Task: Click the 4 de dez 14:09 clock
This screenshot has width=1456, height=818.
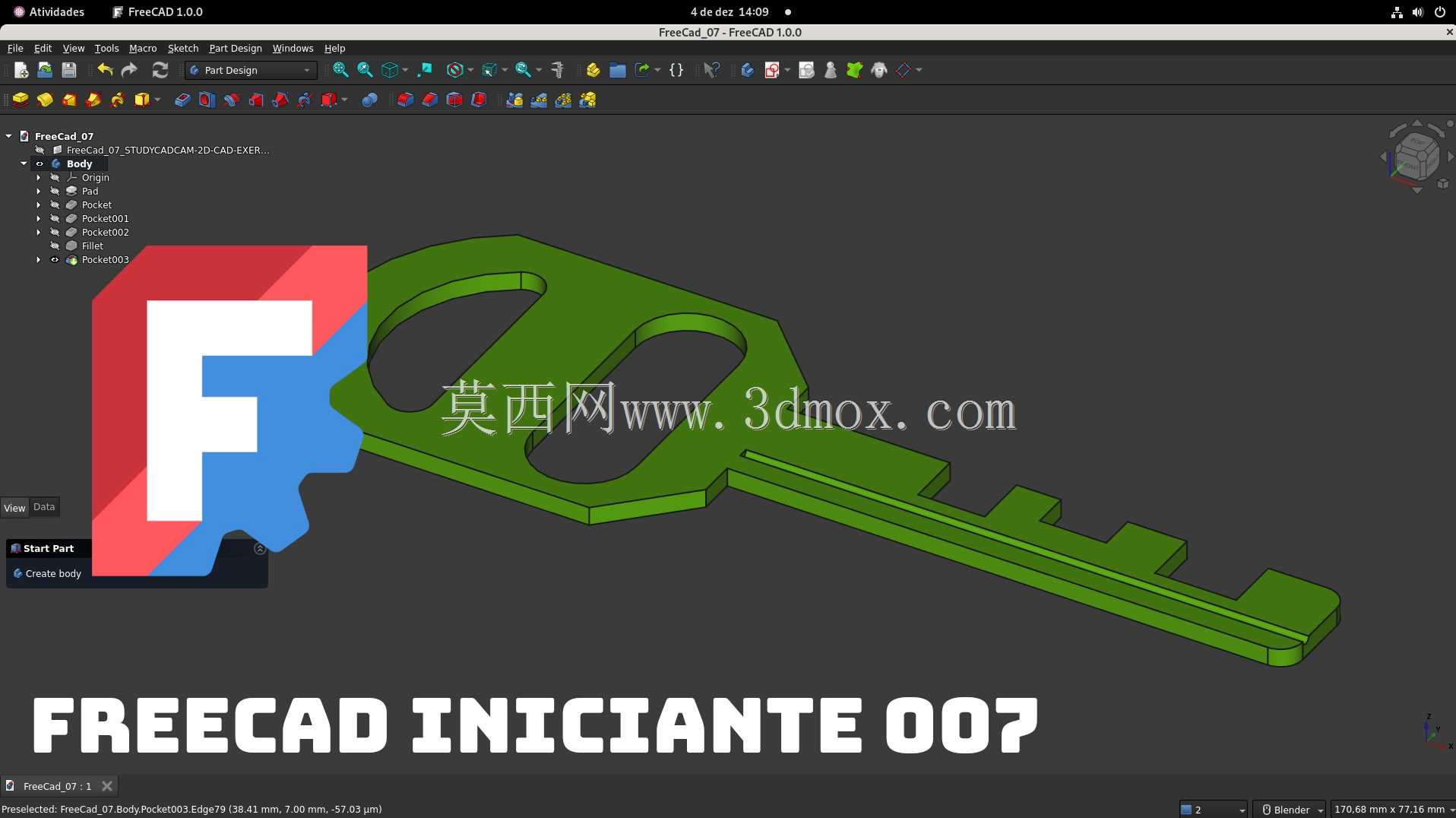Action: [x=730, y=12]
